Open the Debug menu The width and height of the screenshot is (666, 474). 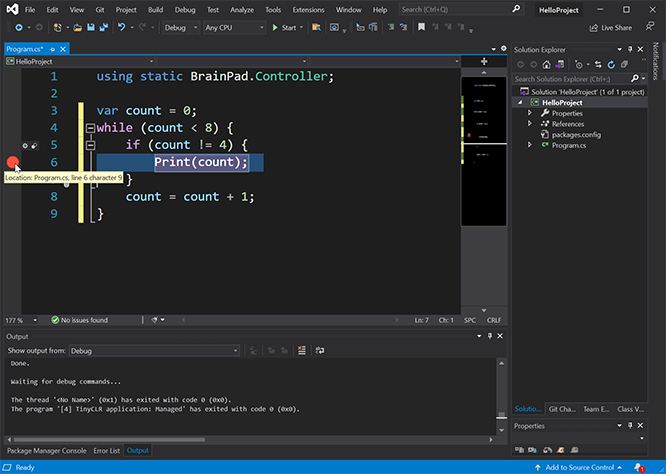click(185, 10)
